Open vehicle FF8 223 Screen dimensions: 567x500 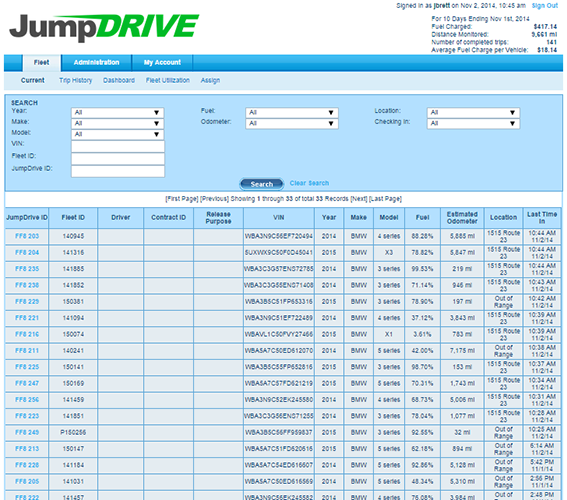click(x=27, y=416)
